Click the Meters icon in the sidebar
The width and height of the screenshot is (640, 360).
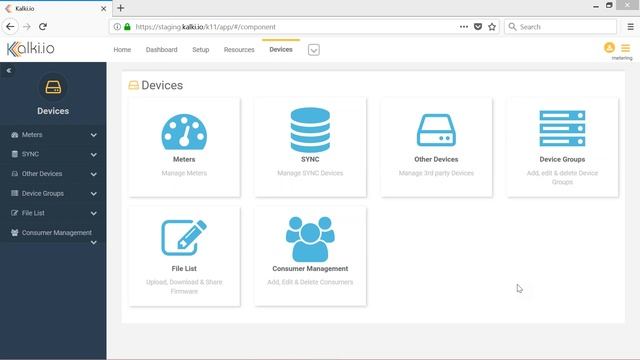pos(15,135)
